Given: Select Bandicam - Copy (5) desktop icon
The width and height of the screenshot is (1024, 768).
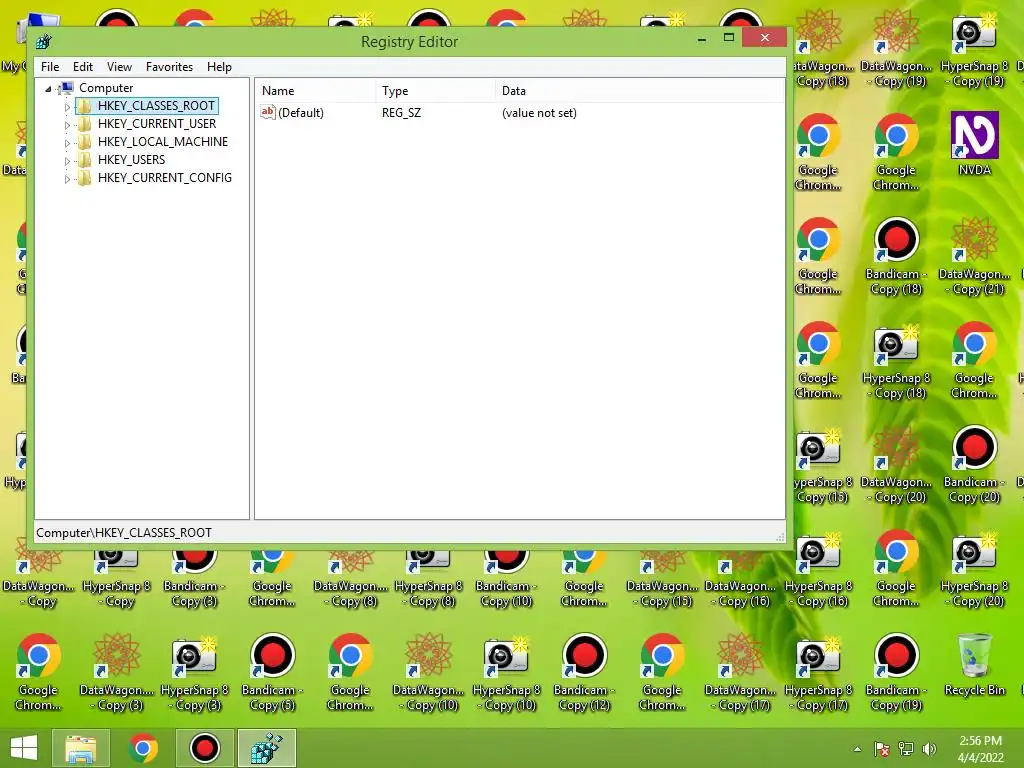Looking at the screenshot, I should [272, 673].
